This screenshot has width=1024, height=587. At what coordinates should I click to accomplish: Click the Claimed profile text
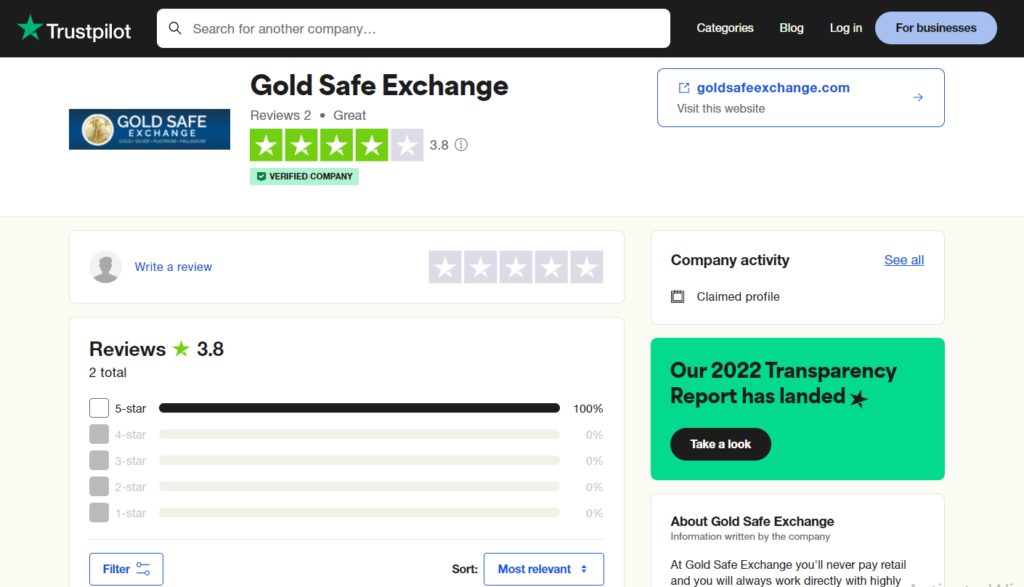(x=738, y=296)
